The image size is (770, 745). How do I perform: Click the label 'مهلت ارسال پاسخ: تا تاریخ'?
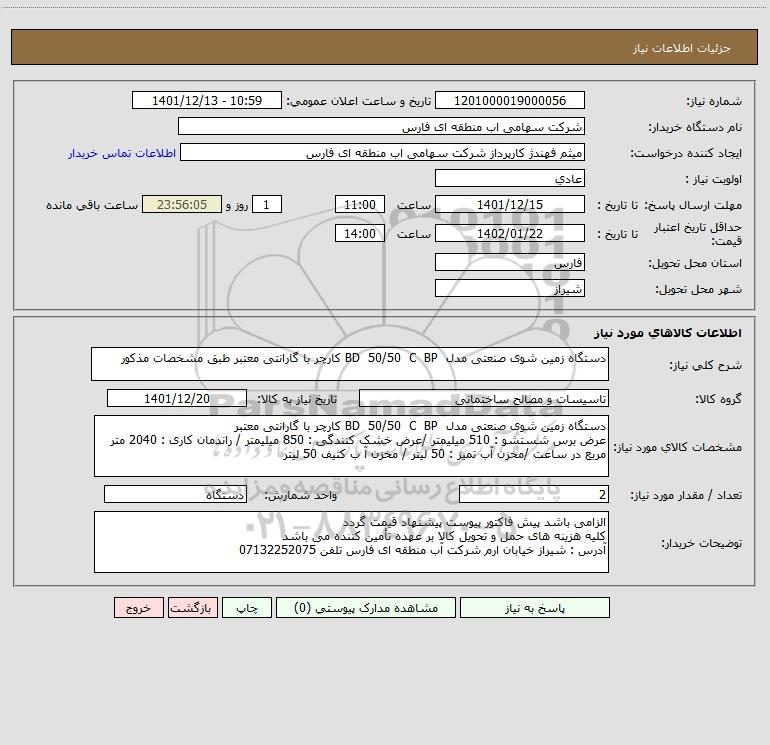[670, 205]
